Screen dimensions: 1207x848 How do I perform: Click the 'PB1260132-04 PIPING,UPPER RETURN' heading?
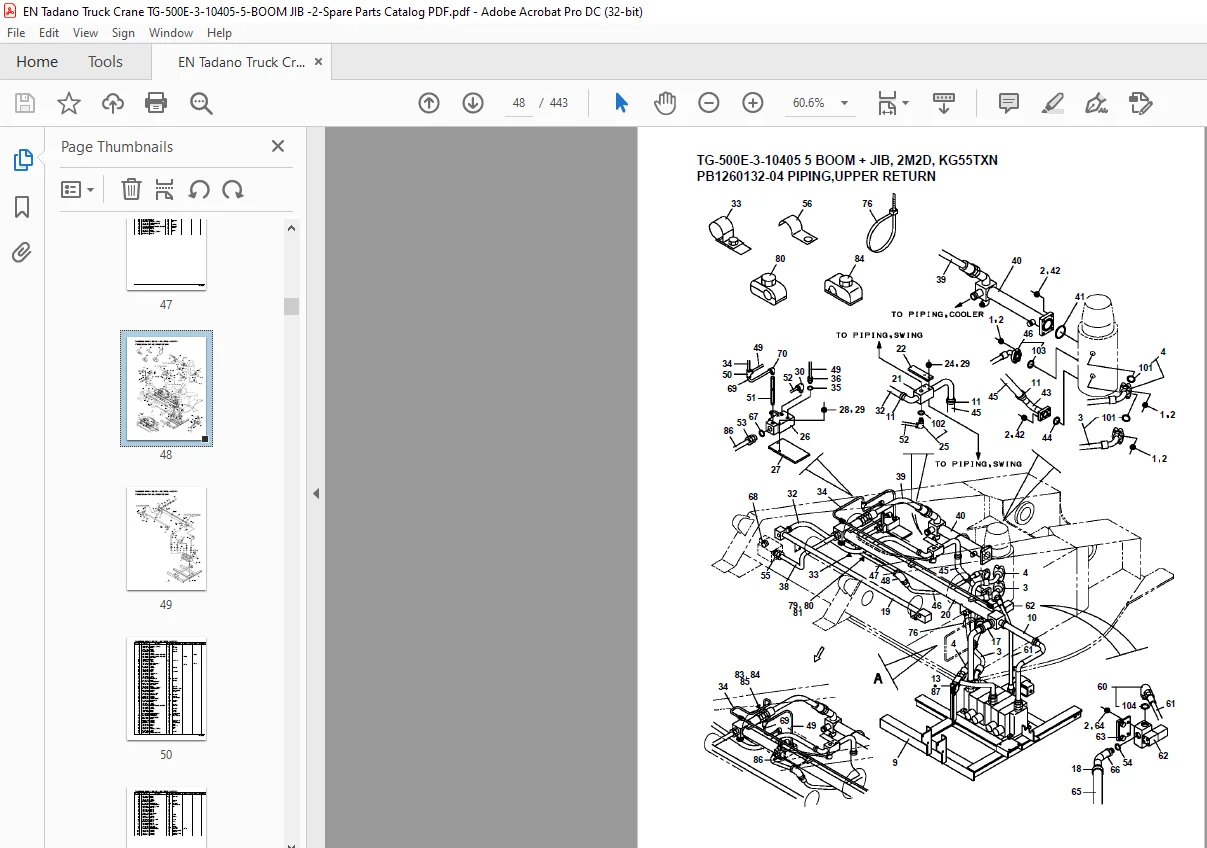click(816, 177)
